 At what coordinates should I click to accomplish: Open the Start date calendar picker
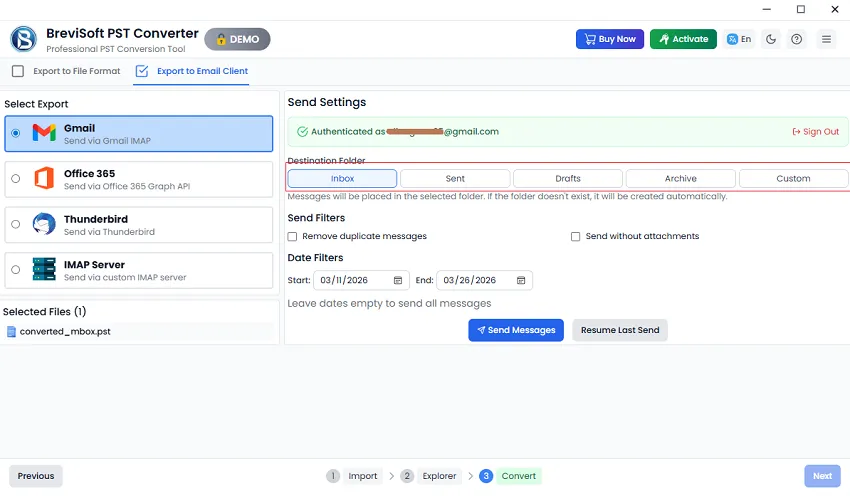398,280
